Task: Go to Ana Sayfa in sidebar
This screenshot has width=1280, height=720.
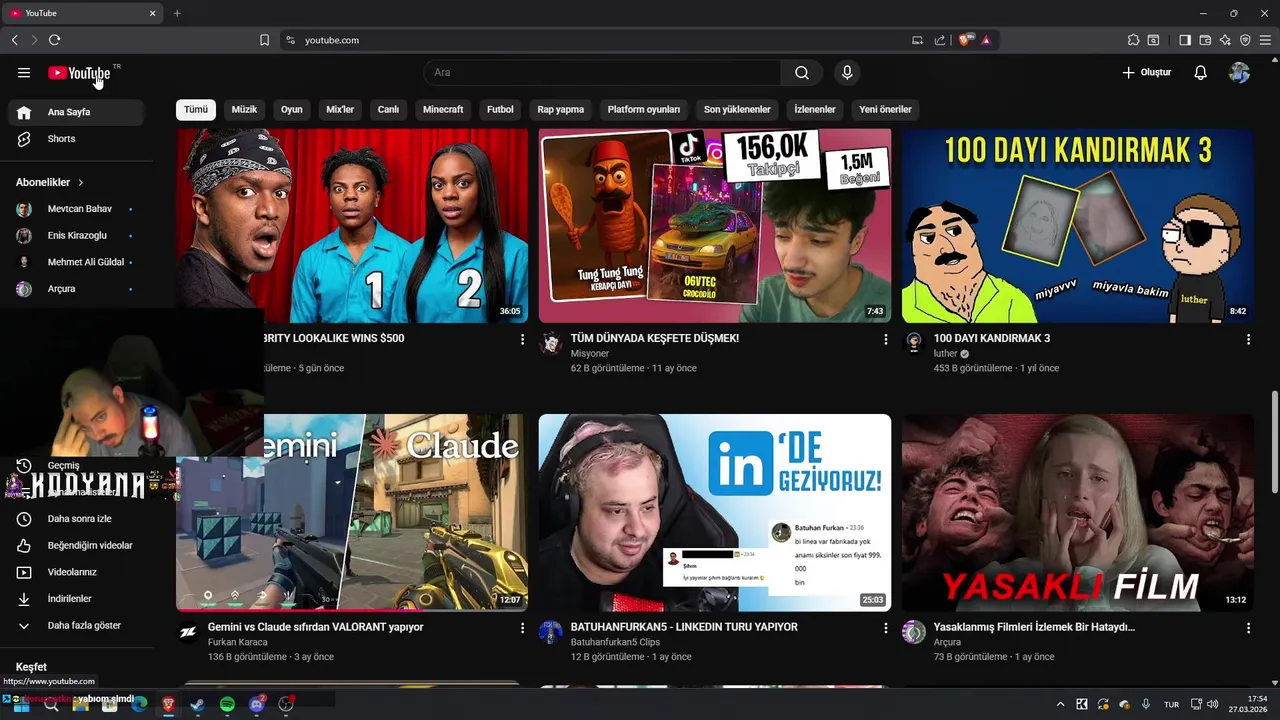Action: click(77, 112)
